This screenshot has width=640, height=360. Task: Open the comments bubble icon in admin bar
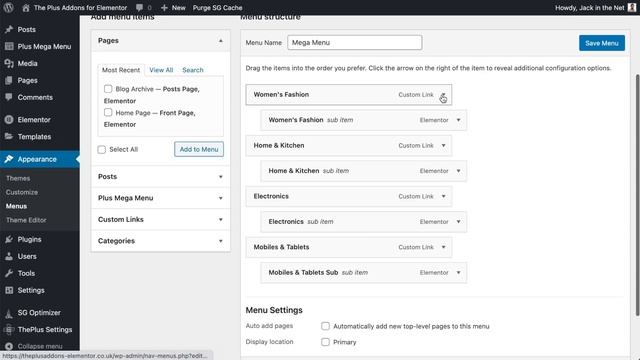pos(140,8)
